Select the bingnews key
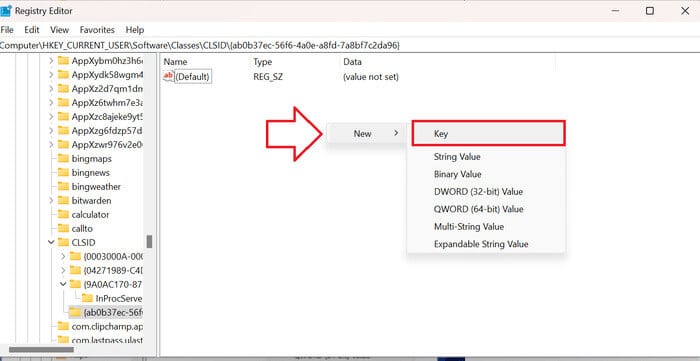 coord(91,172)
